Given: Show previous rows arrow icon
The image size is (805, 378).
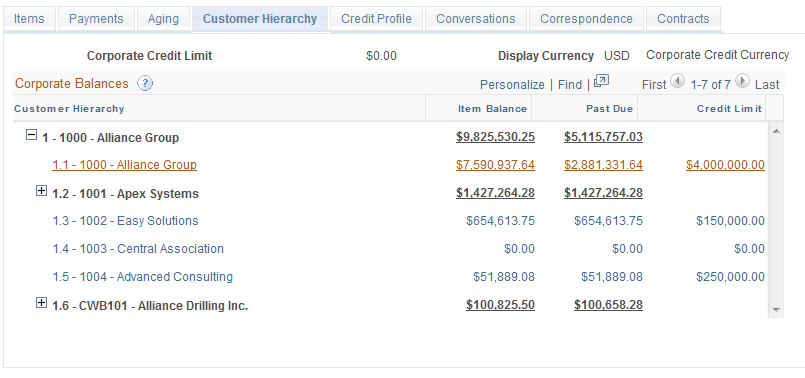Looking at the screenshot, I should tap(678, 81).
